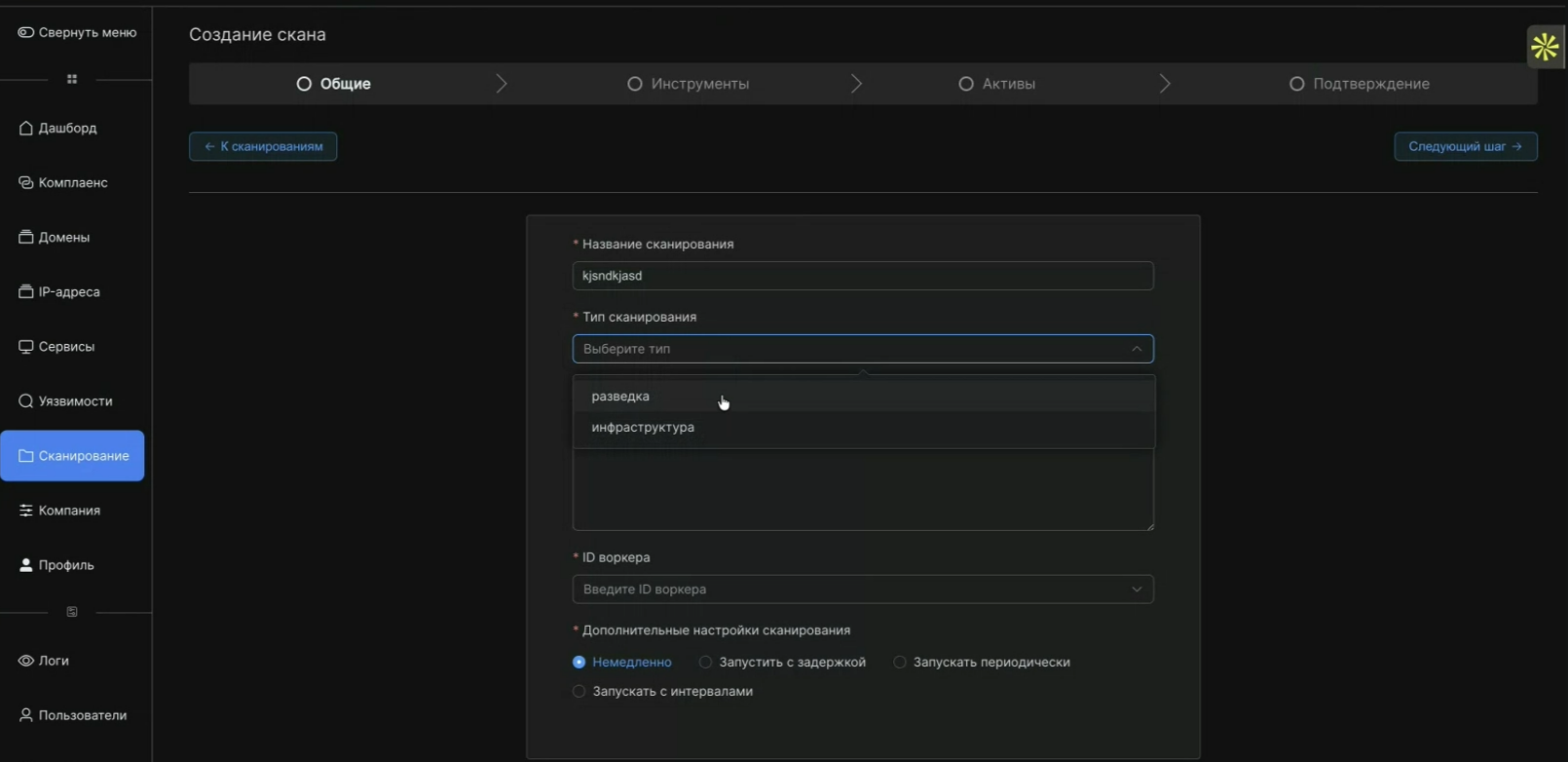Viewport: 1568px width, 762px height.
Task: Click the Уязвимости search icon
Action: point(26,401)
